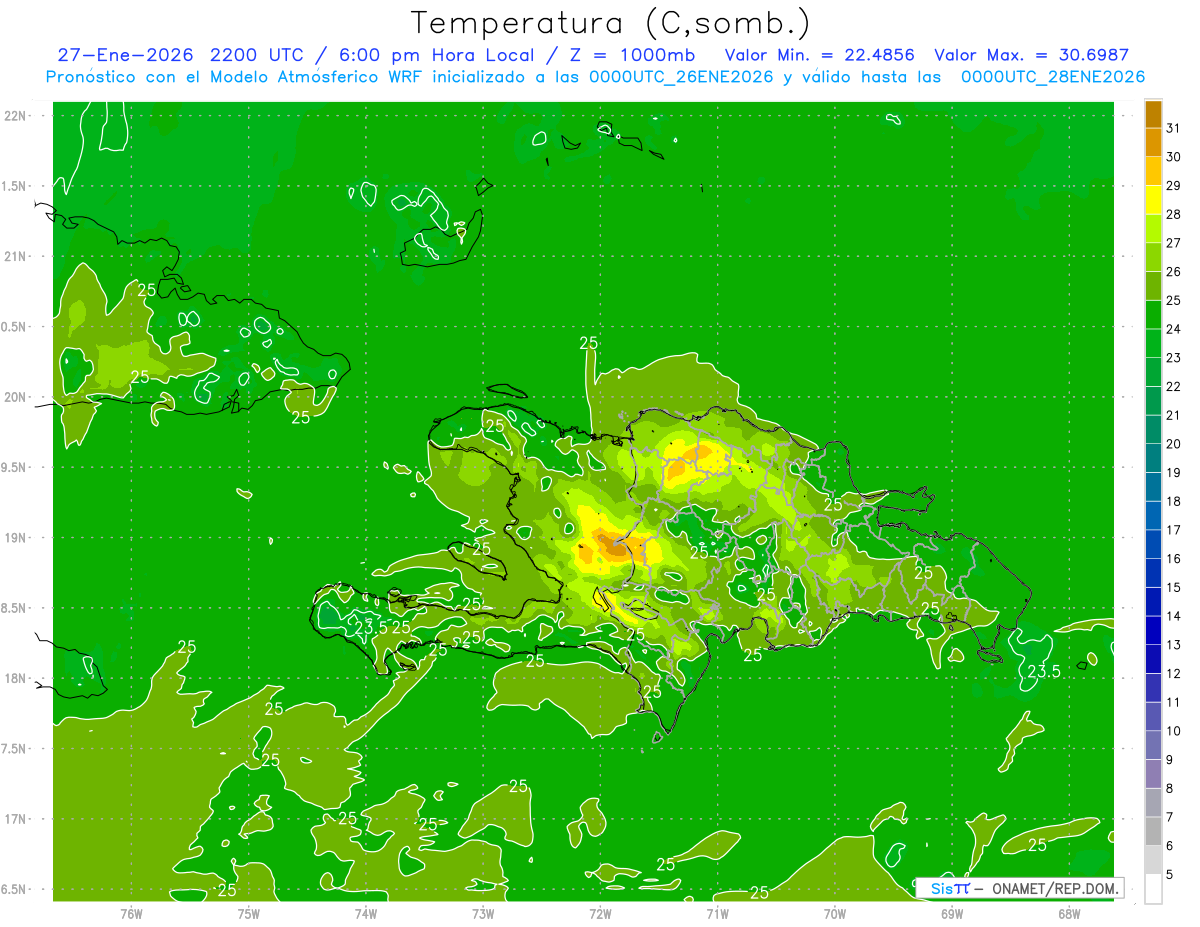Click the '21N' latitude axis label
Viewport: 1200px width, 927px height.
15,256
